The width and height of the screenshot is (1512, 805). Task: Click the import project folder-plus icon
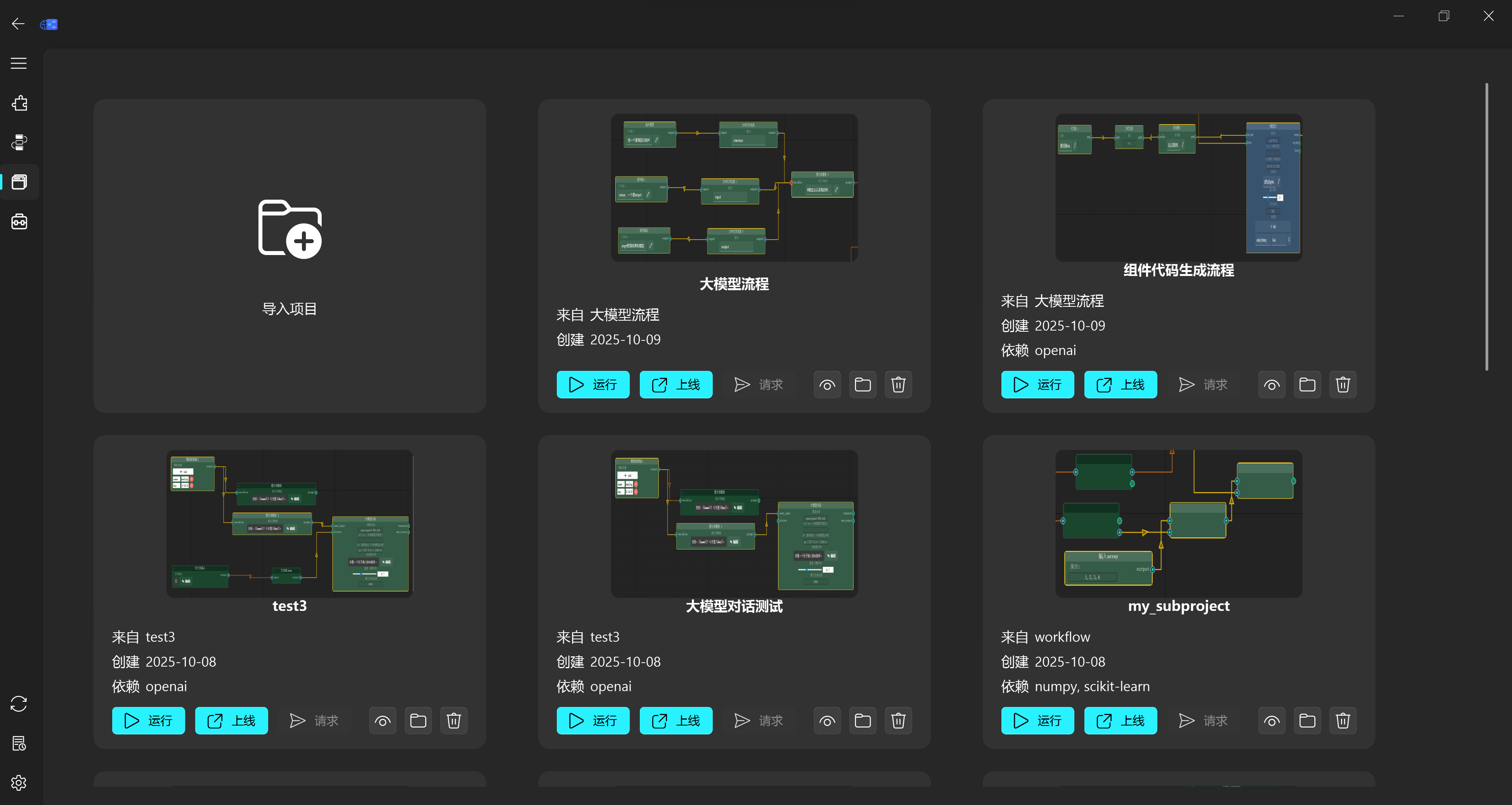[x=290, y=229]
